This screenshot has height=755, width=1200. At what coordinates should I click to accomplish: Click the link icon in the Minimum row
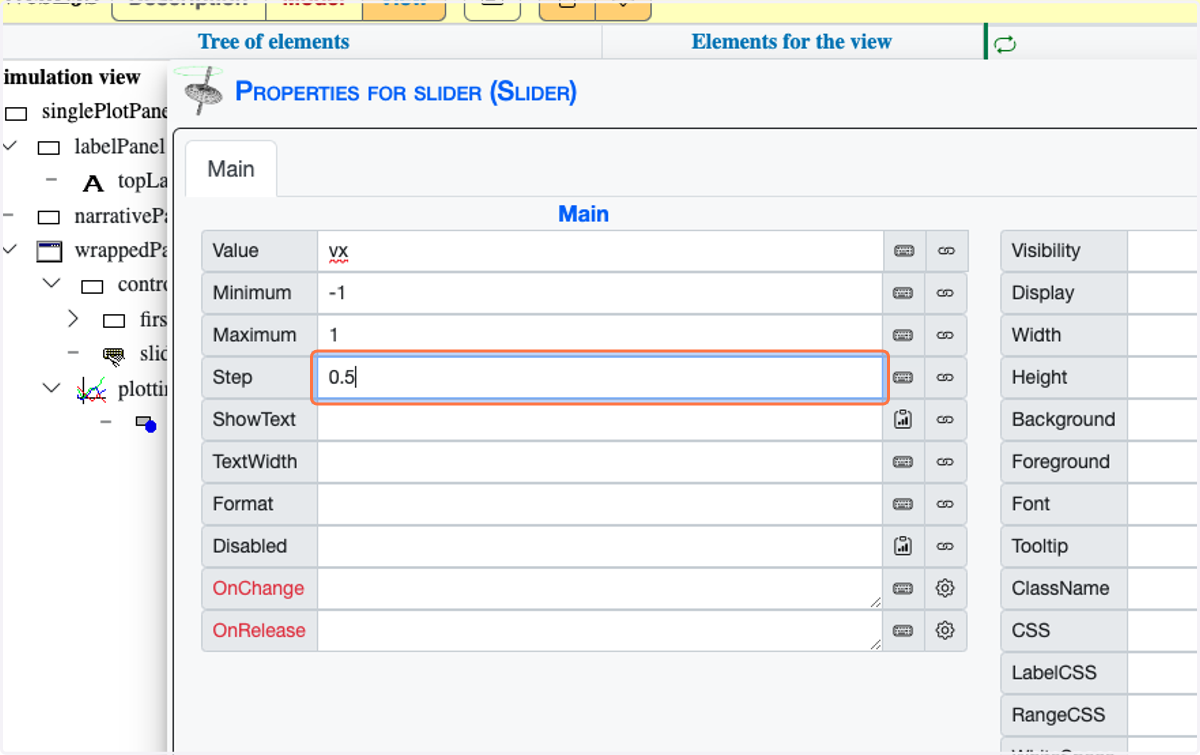click(x=946, y=293)
